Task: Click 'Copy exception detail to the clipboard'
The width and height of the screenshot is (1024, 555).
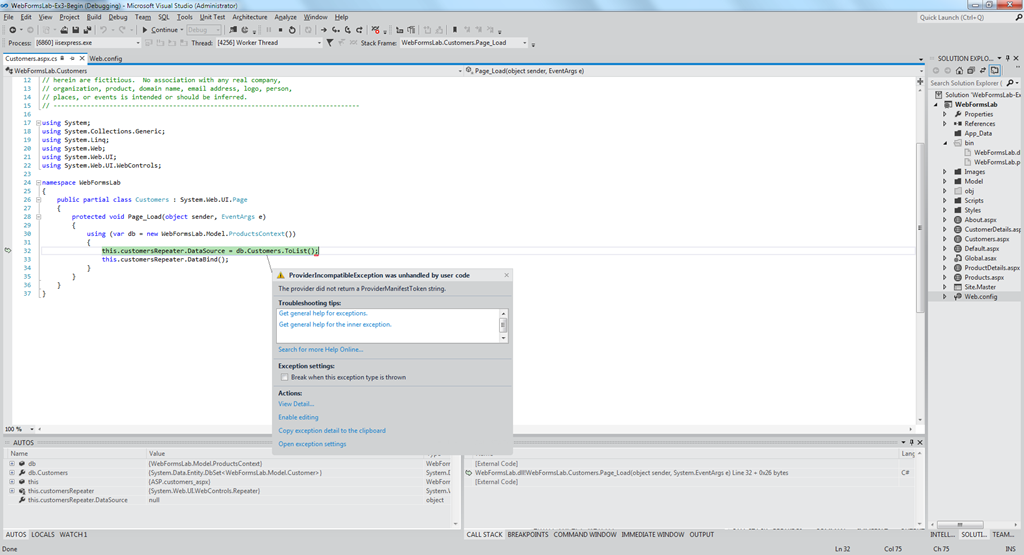Action: tap(331, 431)
